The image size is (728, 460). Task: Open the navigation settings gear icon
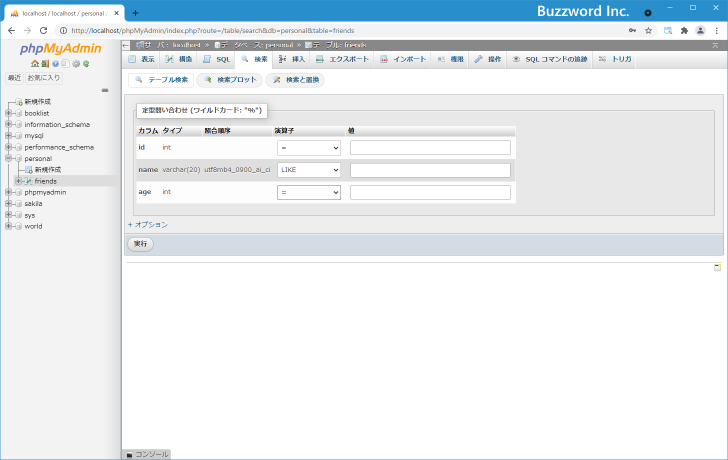point(76,64)
